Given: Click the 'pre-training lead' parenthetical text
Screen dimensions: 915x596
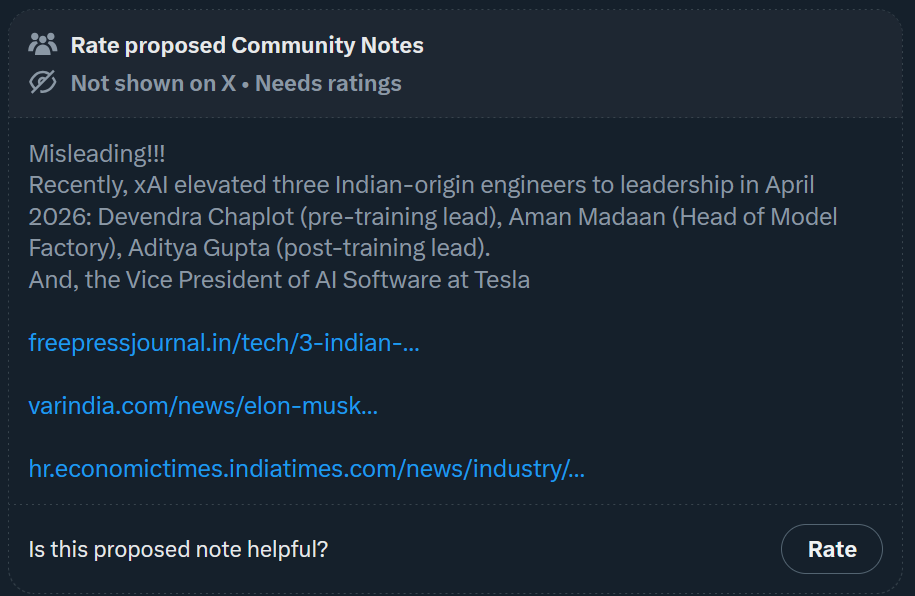Looking at the screenshot, I should [401, 217].
